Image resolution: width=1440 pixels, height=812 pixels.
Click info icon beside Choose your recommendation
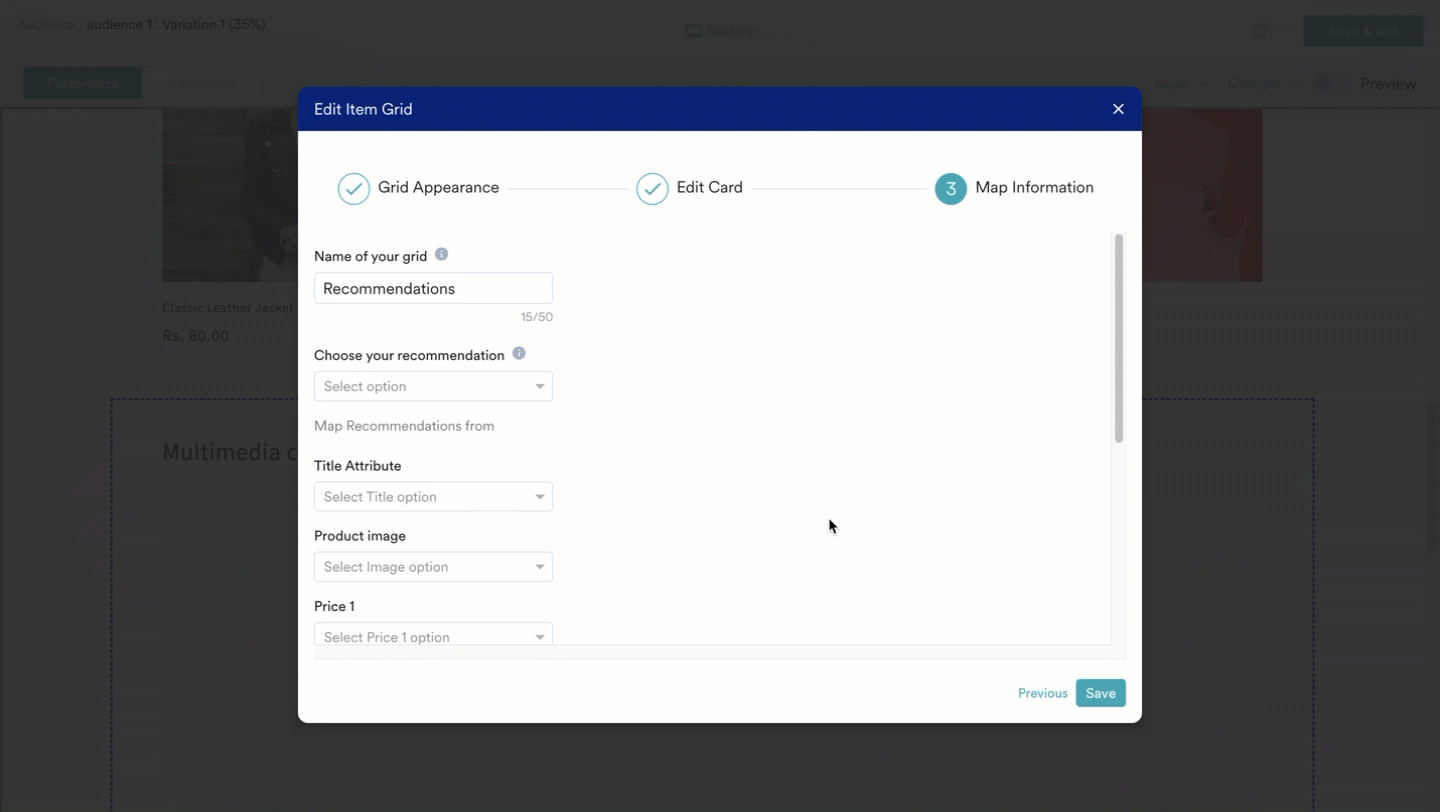(519, 354)
